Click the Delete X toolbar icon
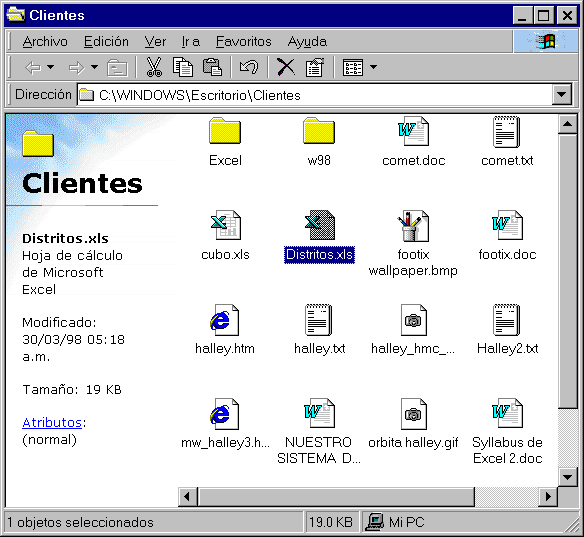The image size is (584, 537). coord(286,67)
